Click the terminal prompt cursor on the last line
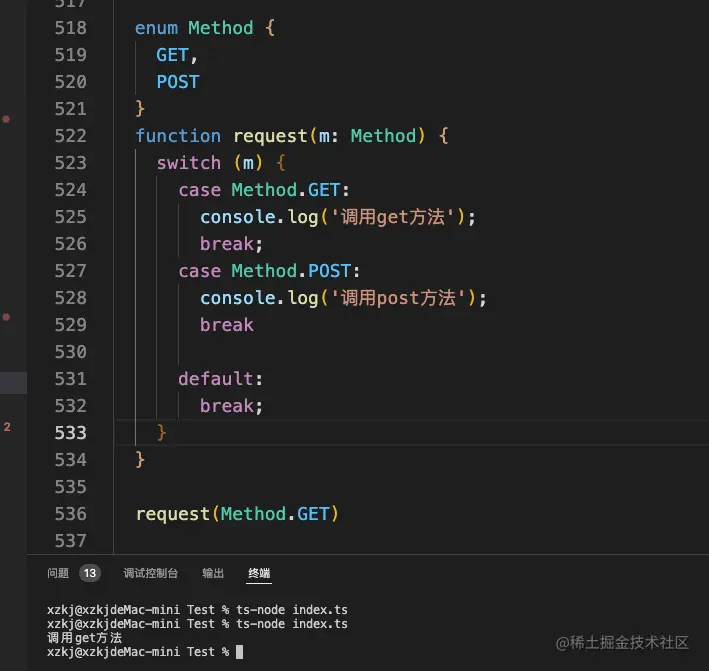This screenshot has height=671, width=709. (240, 652)
